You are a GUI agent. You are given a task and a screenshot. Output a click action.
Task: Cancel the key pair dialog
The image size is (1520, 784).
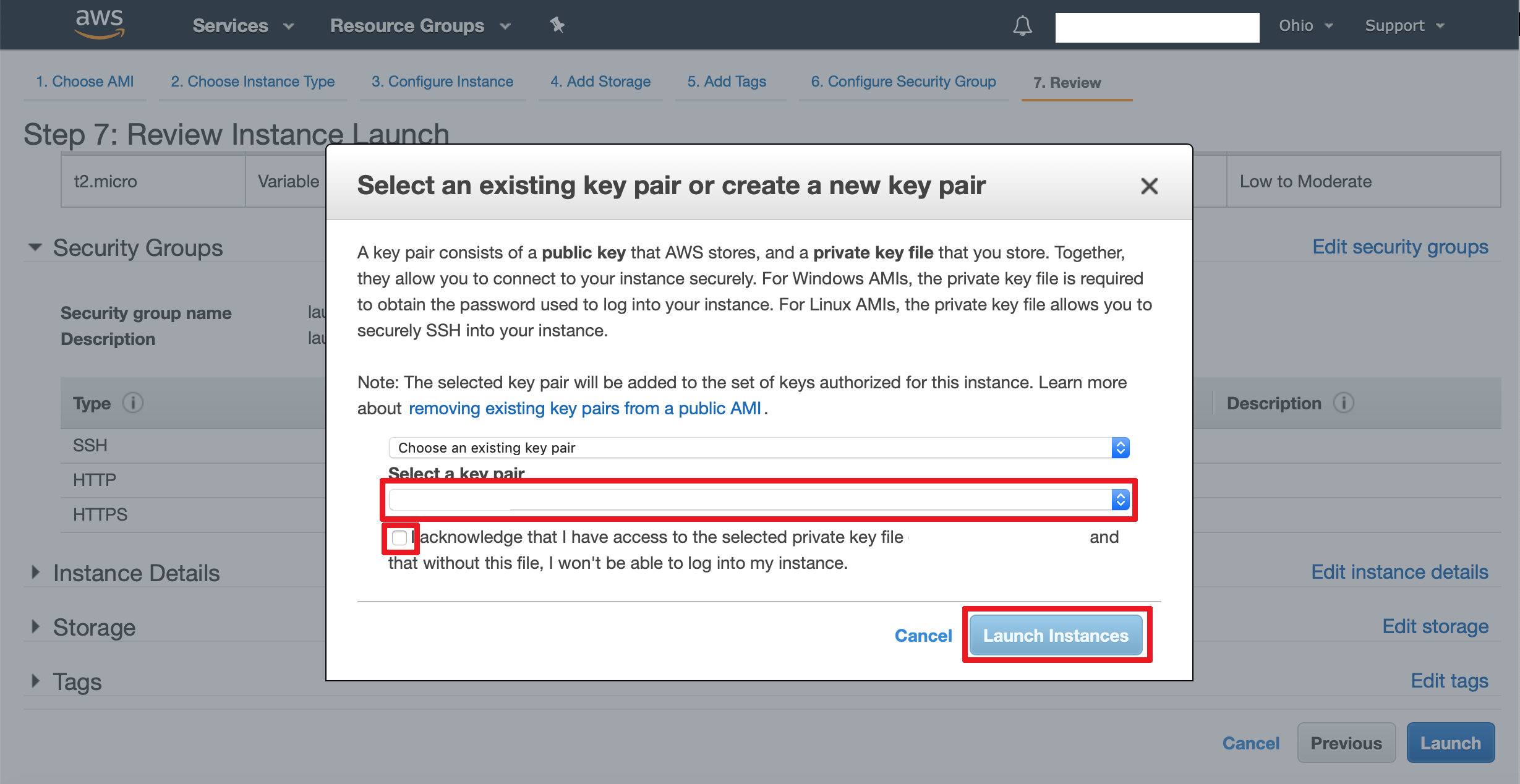click(923, 636)
